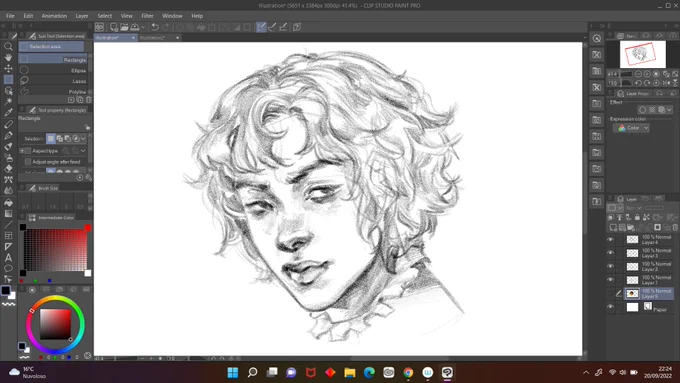680x383 pixels.
Task: Flip navigator view horizontally
Action: [x=666, y=83]
